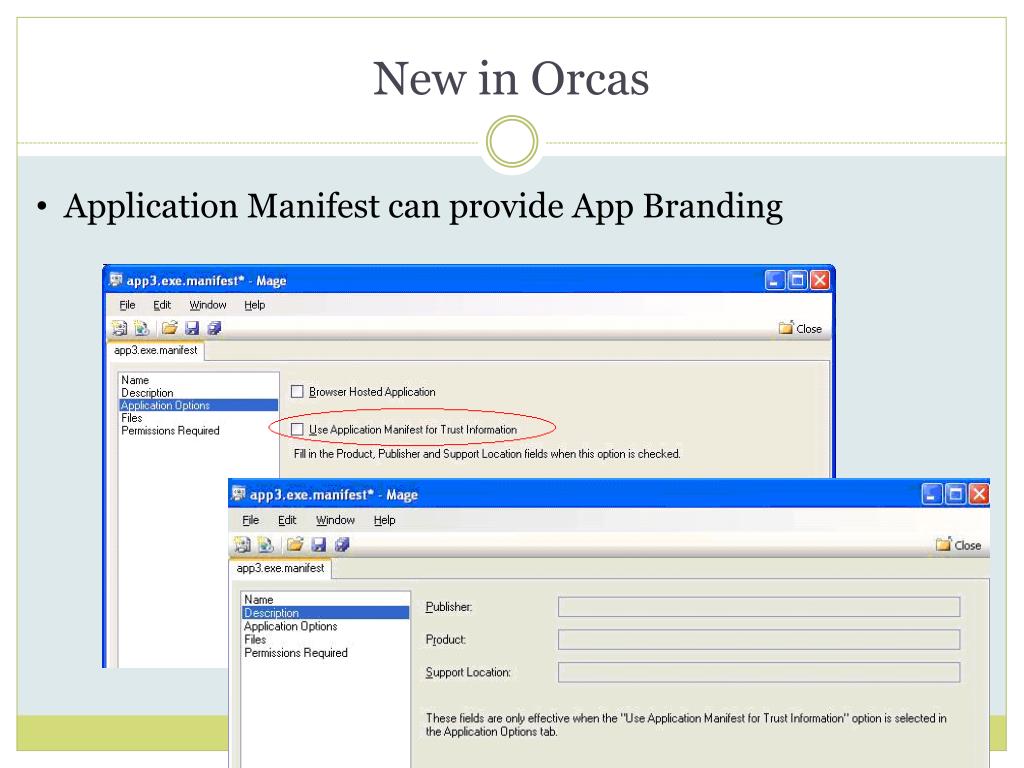Click New Application Manifest icon in back Mage window
1024x768 pixels.
[x=120, y=328]
